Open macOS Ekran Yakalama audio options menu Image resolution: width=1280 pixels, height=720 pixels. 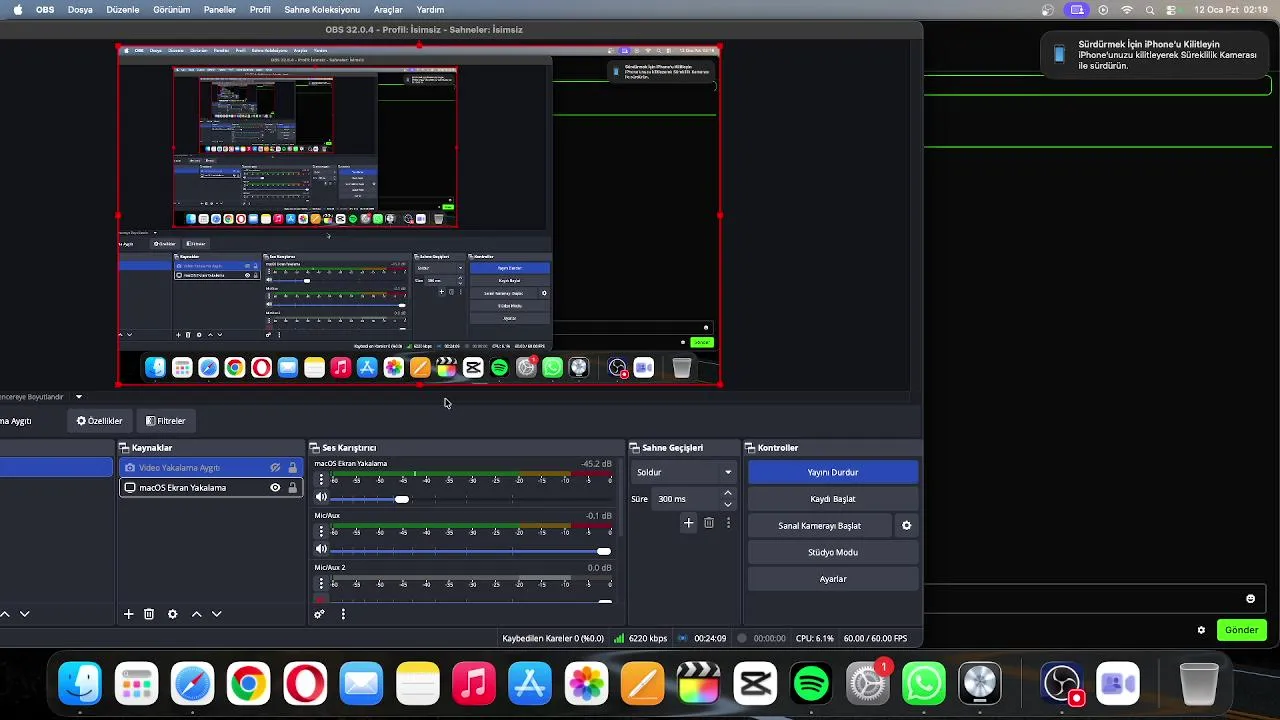321,480
